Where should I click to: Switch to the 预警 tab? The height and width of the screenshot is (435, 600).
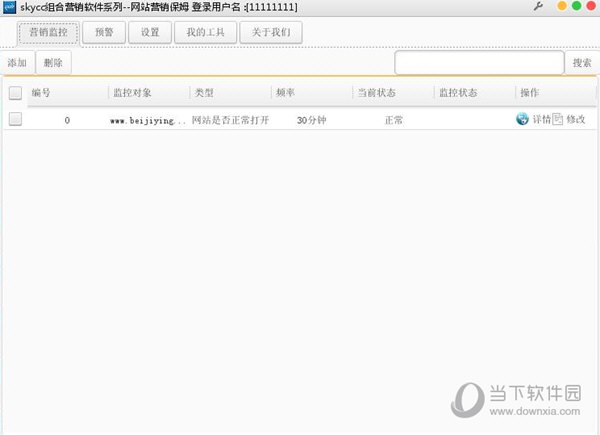tap(104, 33)
